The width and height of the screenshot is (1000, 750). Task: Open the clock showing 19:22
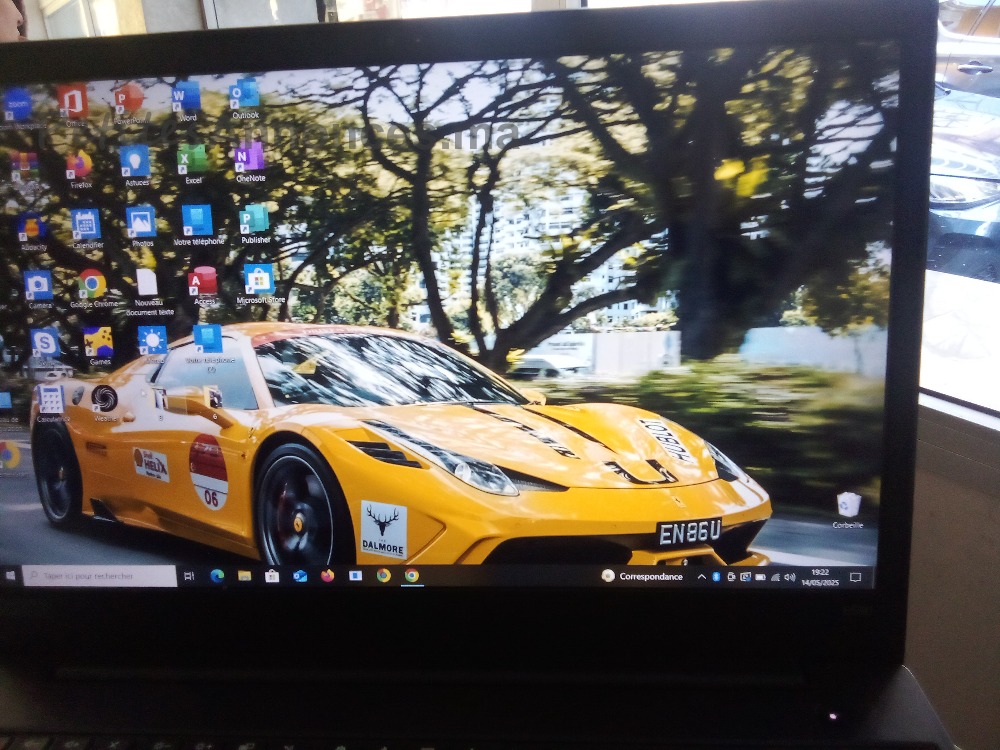[x=820, y=577]
